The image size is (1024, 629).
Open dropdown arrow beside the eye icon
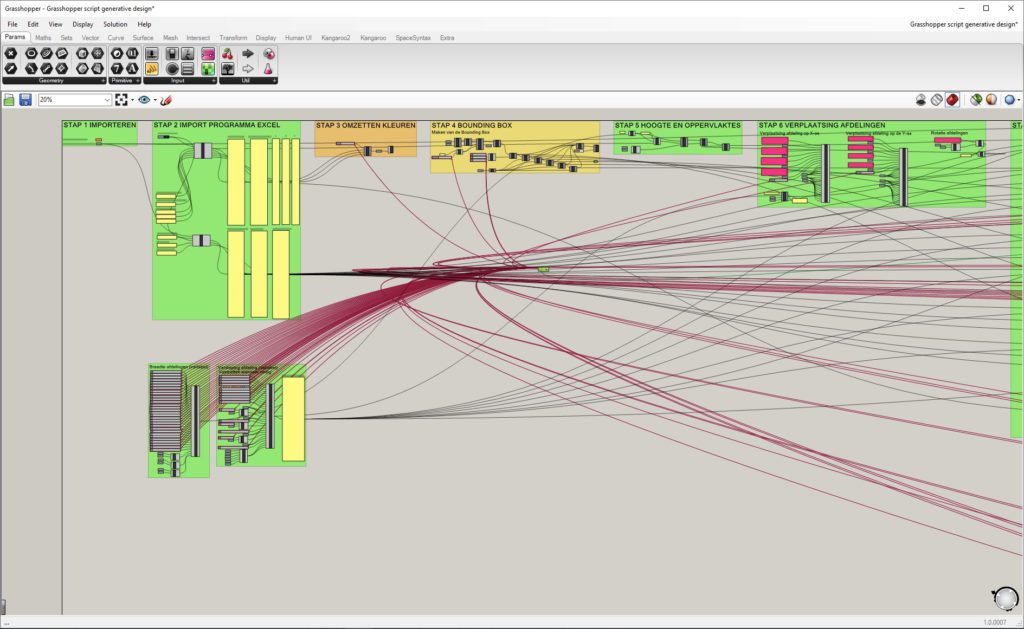155,100
